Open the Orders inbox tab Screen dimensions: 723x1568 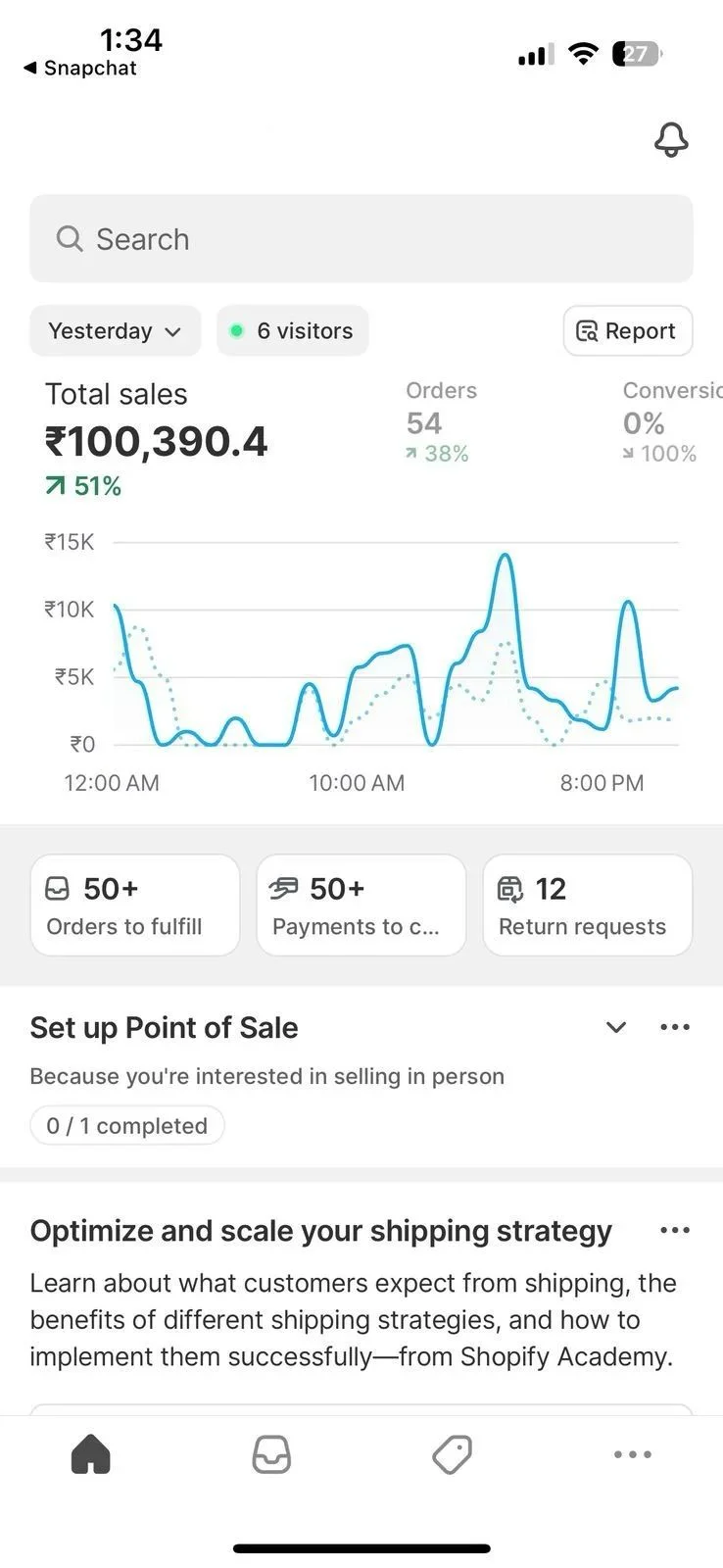pyautogui.click(x=271, y=1454)
